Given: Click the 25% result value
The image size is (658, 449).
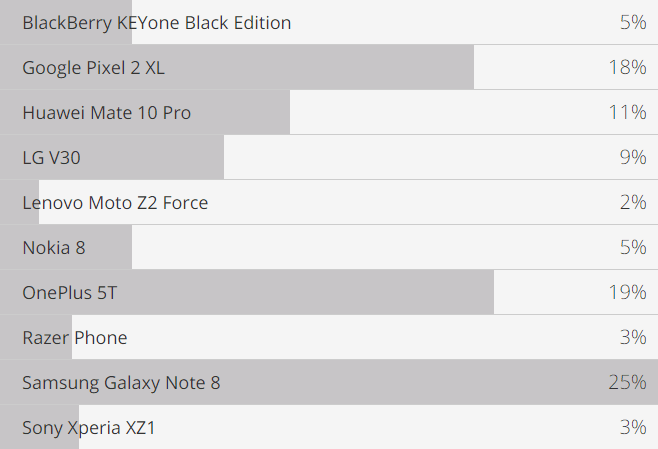Looking at the screenshot, I should (627, 382).
